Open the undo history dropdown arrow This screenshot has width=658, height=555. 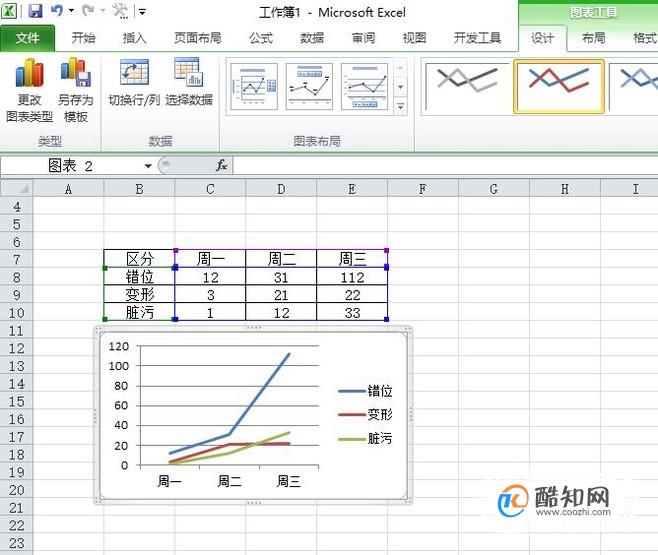click(x=71, y=11)
